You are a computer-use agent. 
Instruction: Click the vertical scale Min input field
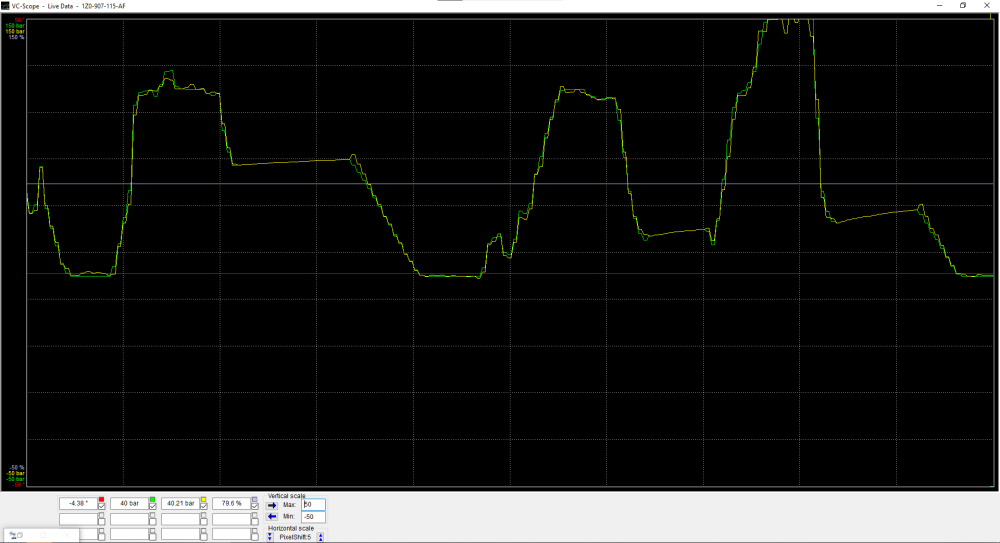coord(313,517)
